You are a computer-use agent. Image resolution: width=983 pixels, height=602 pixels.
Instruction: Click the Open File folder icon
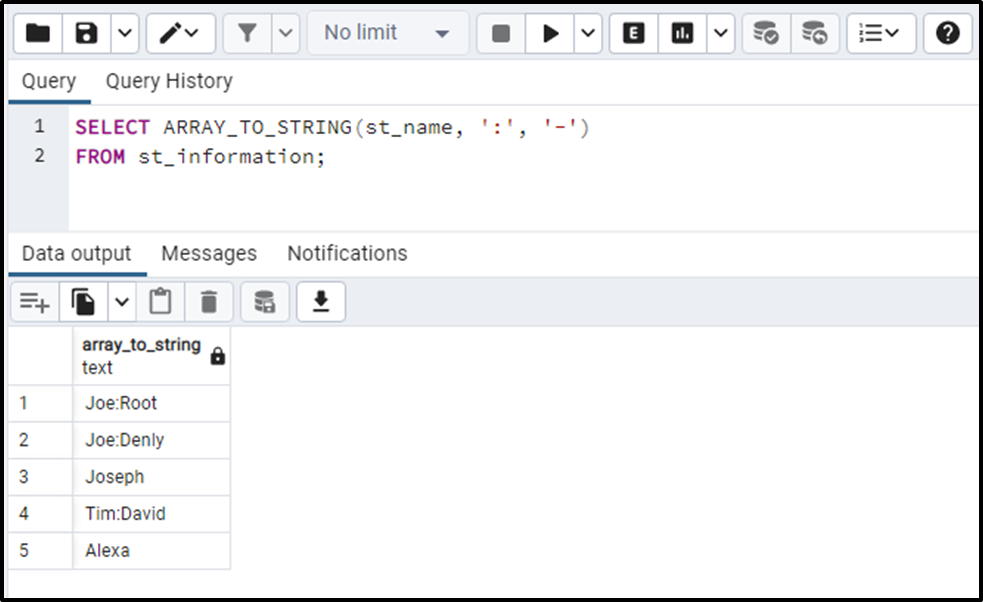click(37, 33)
